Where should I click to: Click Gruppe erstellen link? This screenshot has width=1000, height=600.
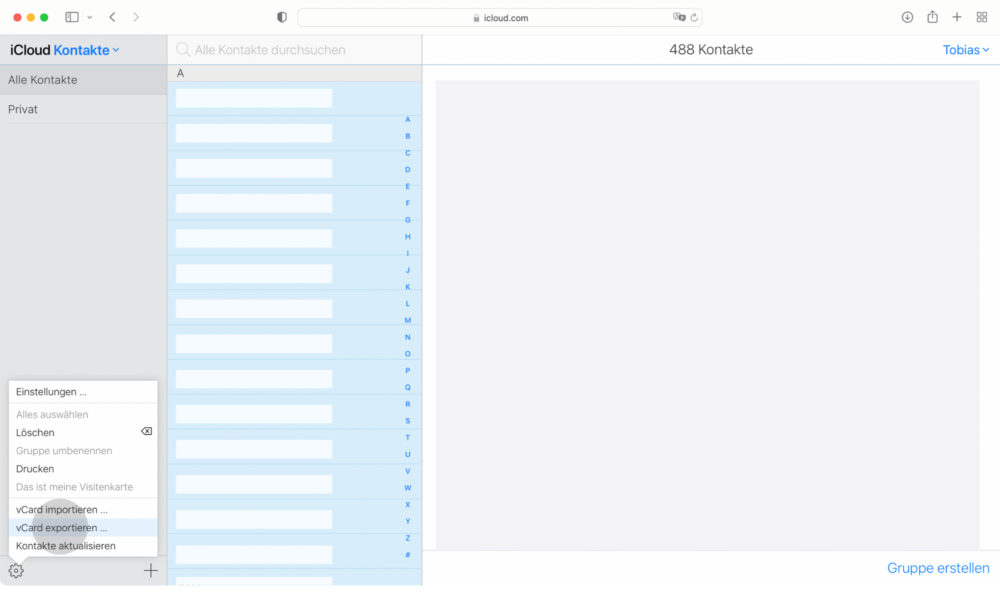coord(938,568)
